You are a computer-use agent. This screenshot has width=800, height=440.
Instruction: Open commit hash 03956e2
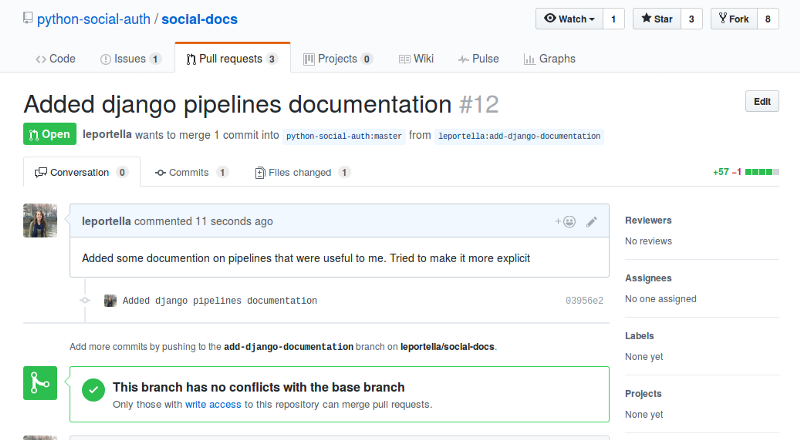(x=584, y=300)
